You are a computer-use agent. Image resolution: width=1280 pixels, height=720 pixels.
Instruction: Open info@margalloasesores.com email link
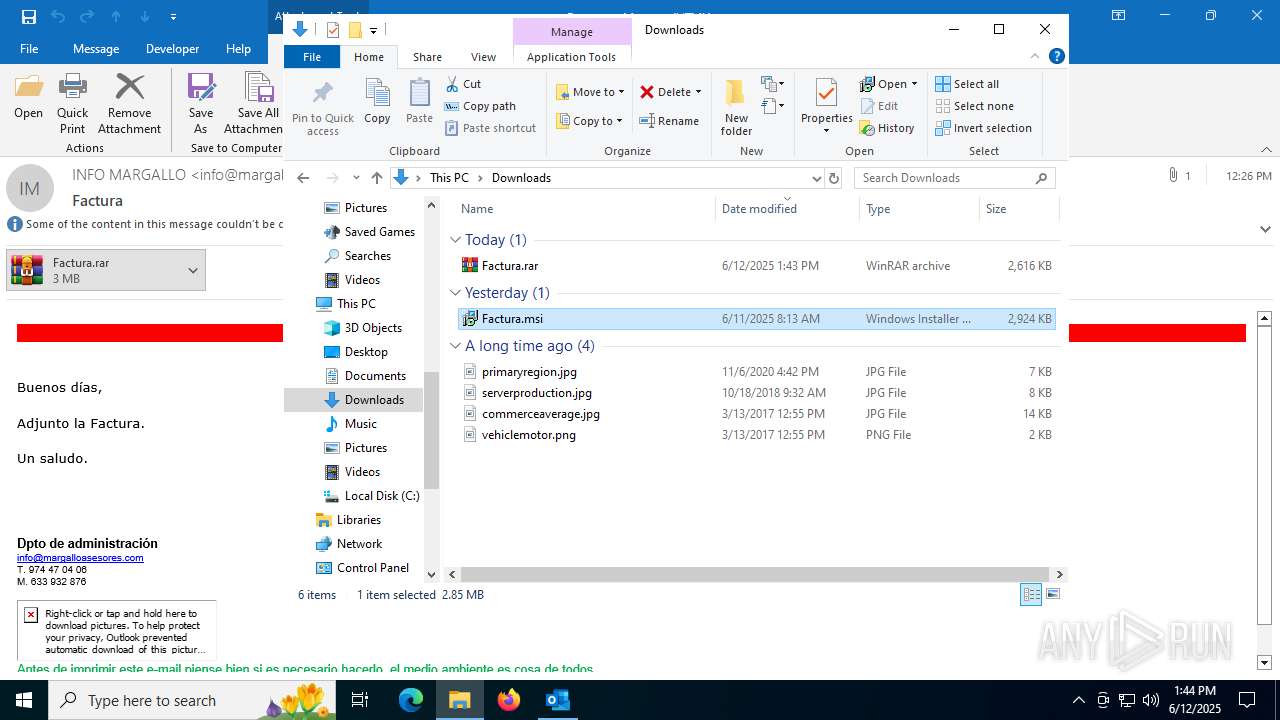coord(80,558)
